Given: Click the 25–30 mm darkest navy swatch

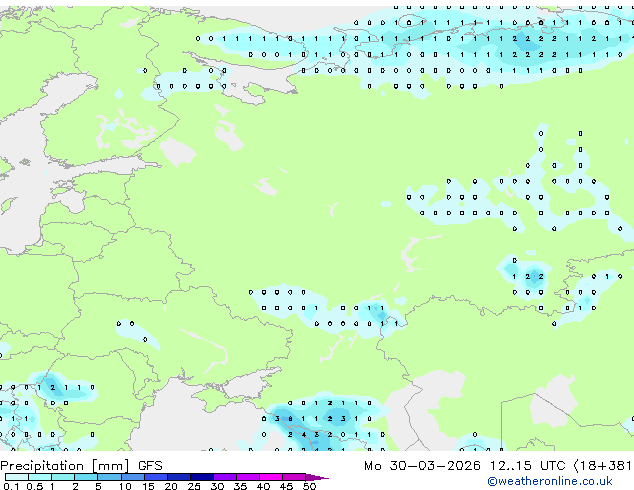Looking at the screenshot, I should 201,477.
